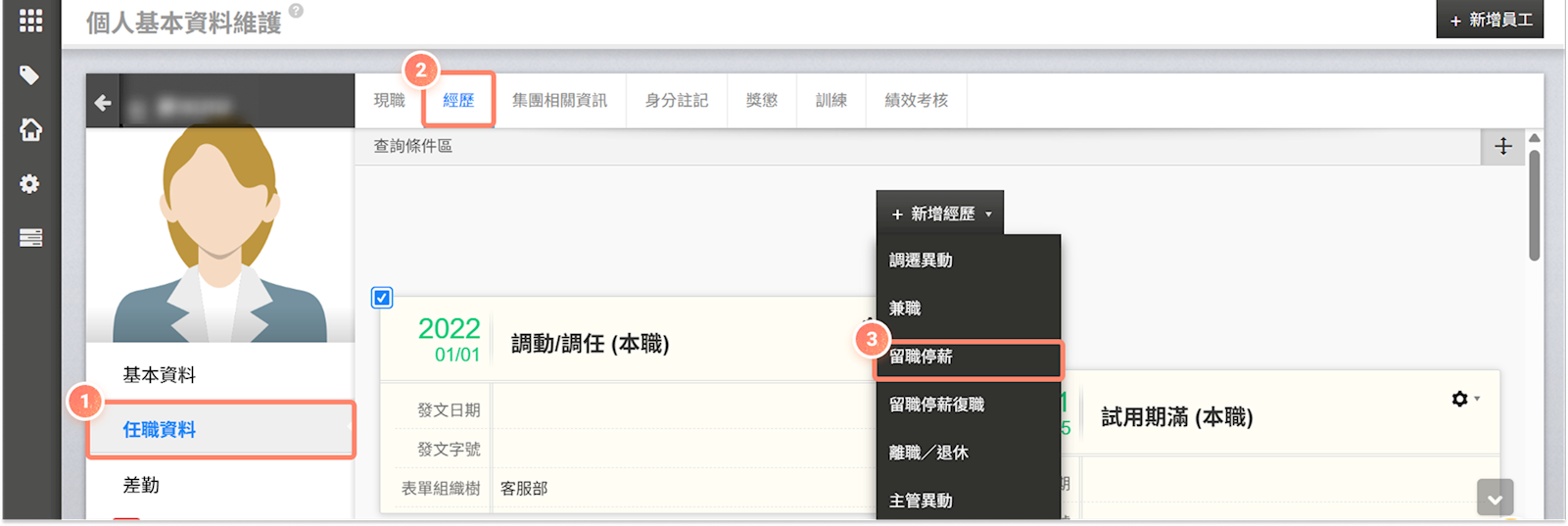Open the apps grid menu icon

[x=30, y=21]
